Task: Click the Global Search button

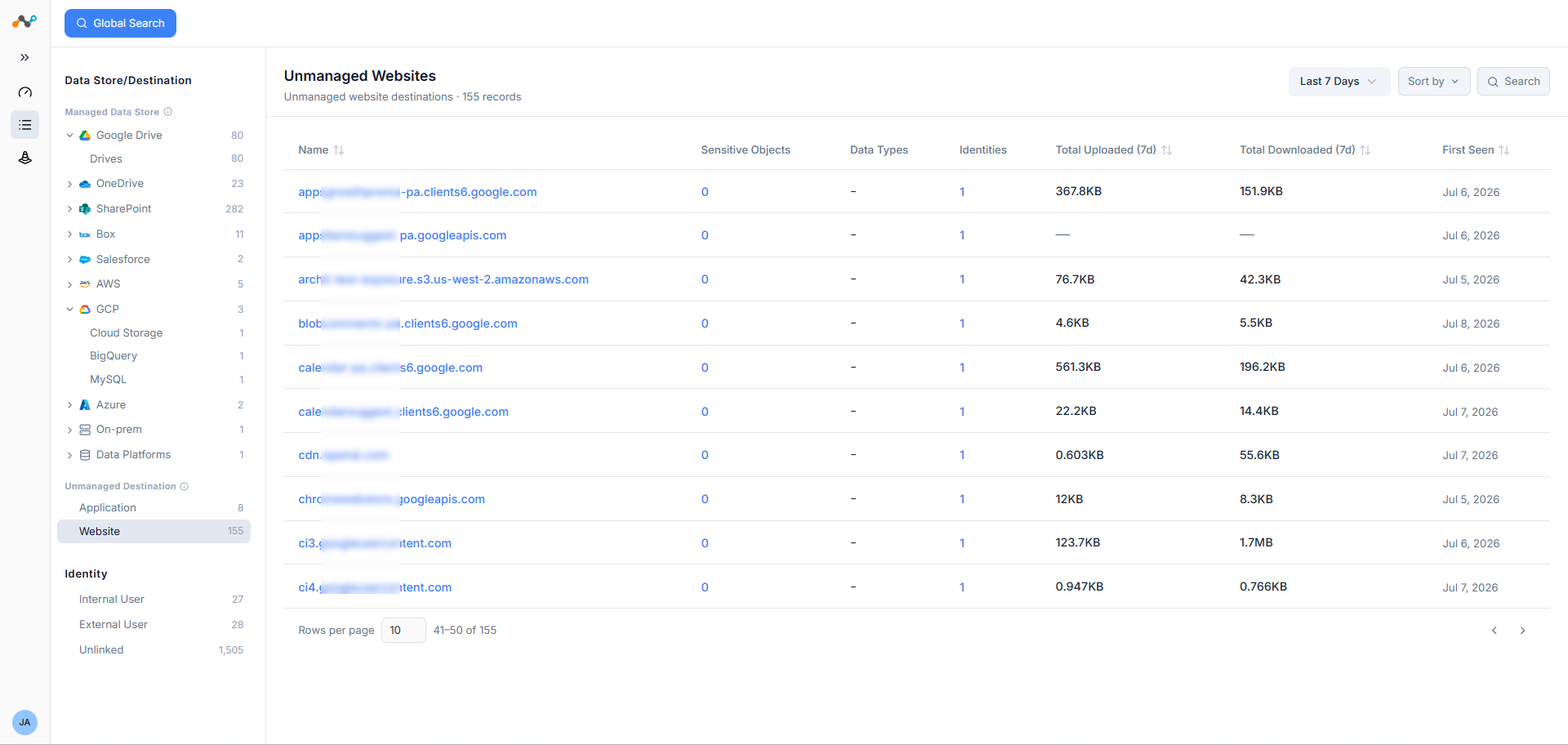Action: (x=120, y=24)
